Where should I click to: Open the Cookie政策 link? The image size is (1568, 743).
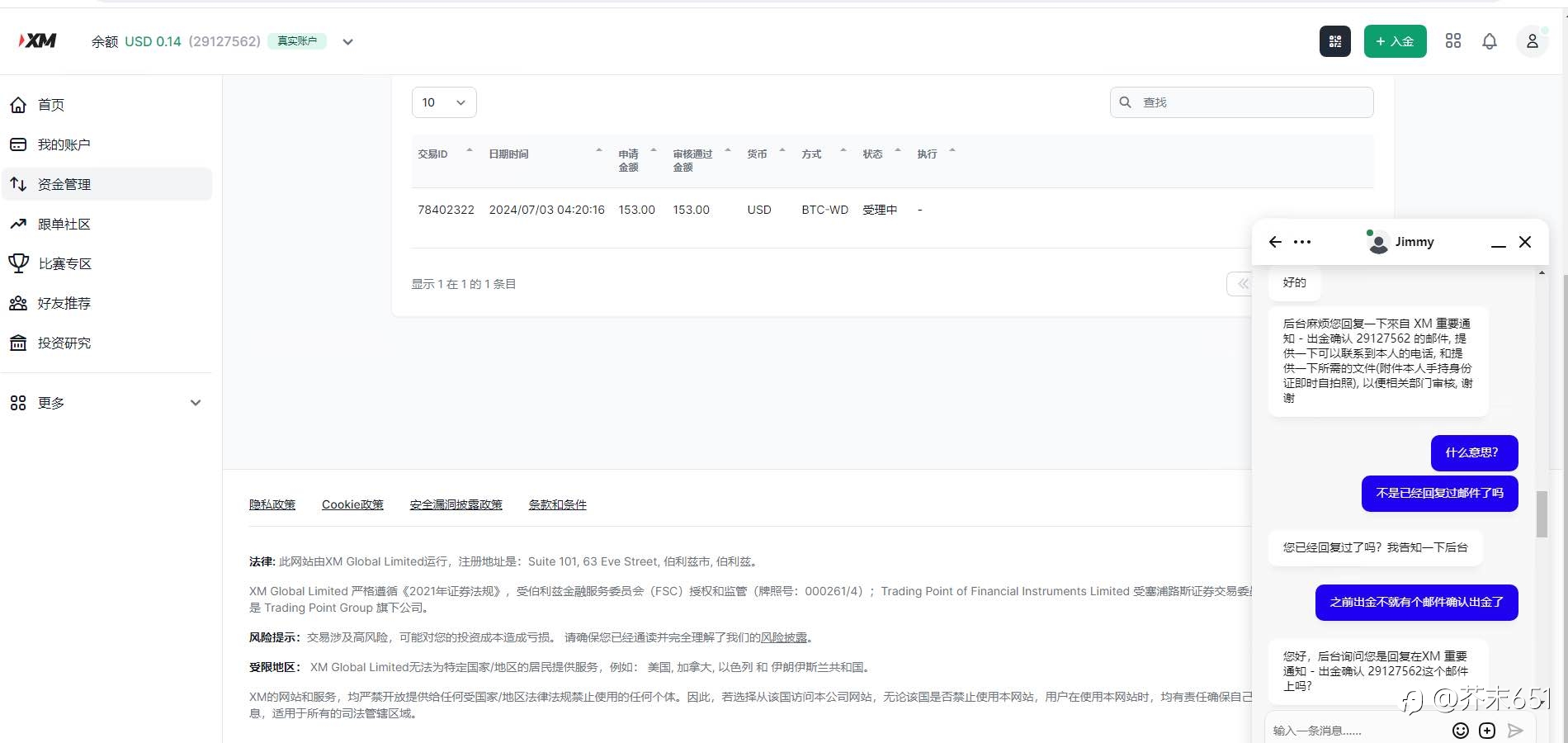pyautogui.click(x=352, y=504)
